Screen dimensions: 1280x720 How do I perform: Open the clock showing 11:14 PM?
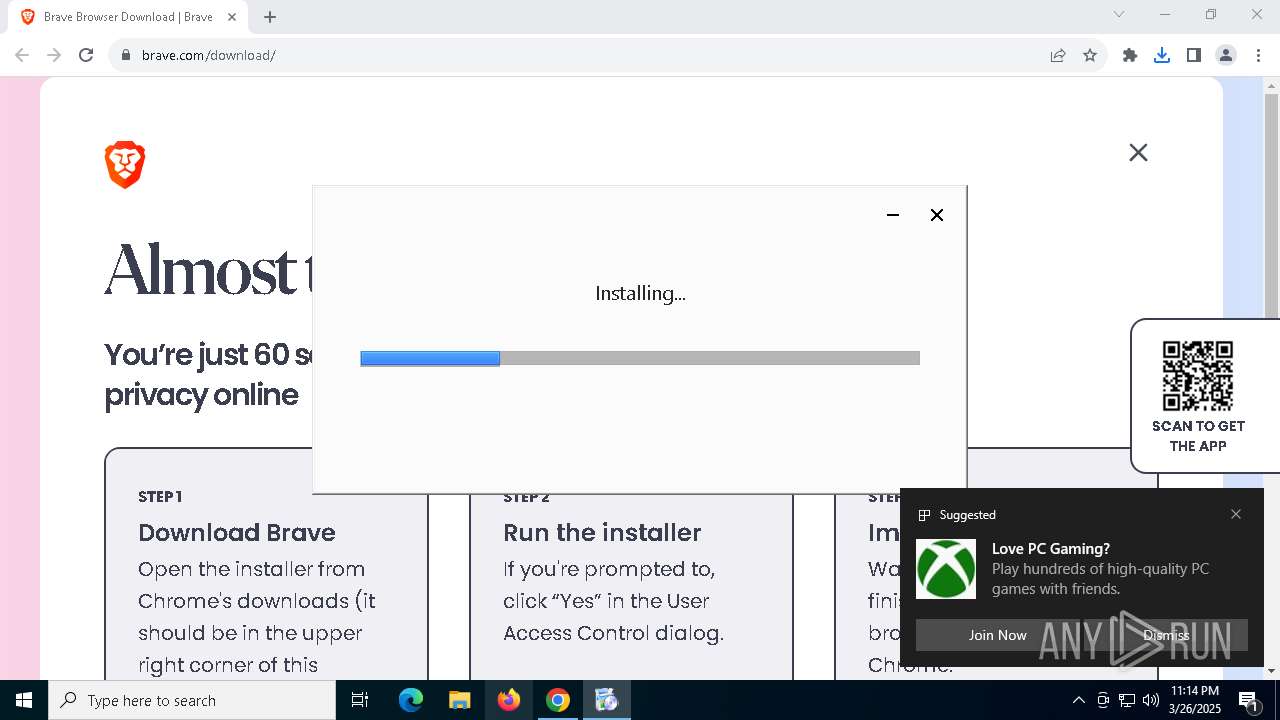[1195, 700]
